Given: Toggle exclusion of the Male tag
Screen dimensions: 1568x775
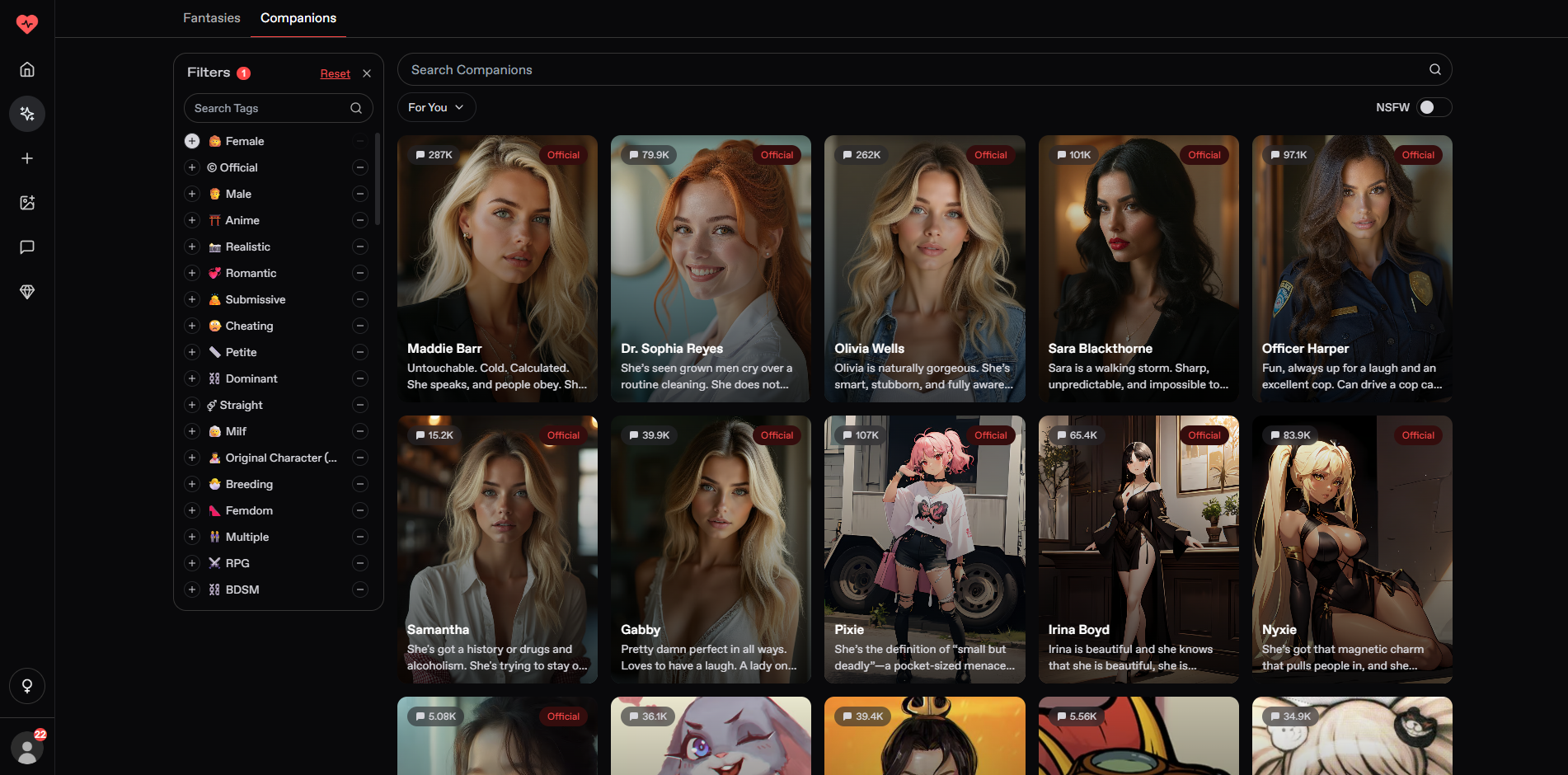Looking at the screenshot, I should [360, 194].
